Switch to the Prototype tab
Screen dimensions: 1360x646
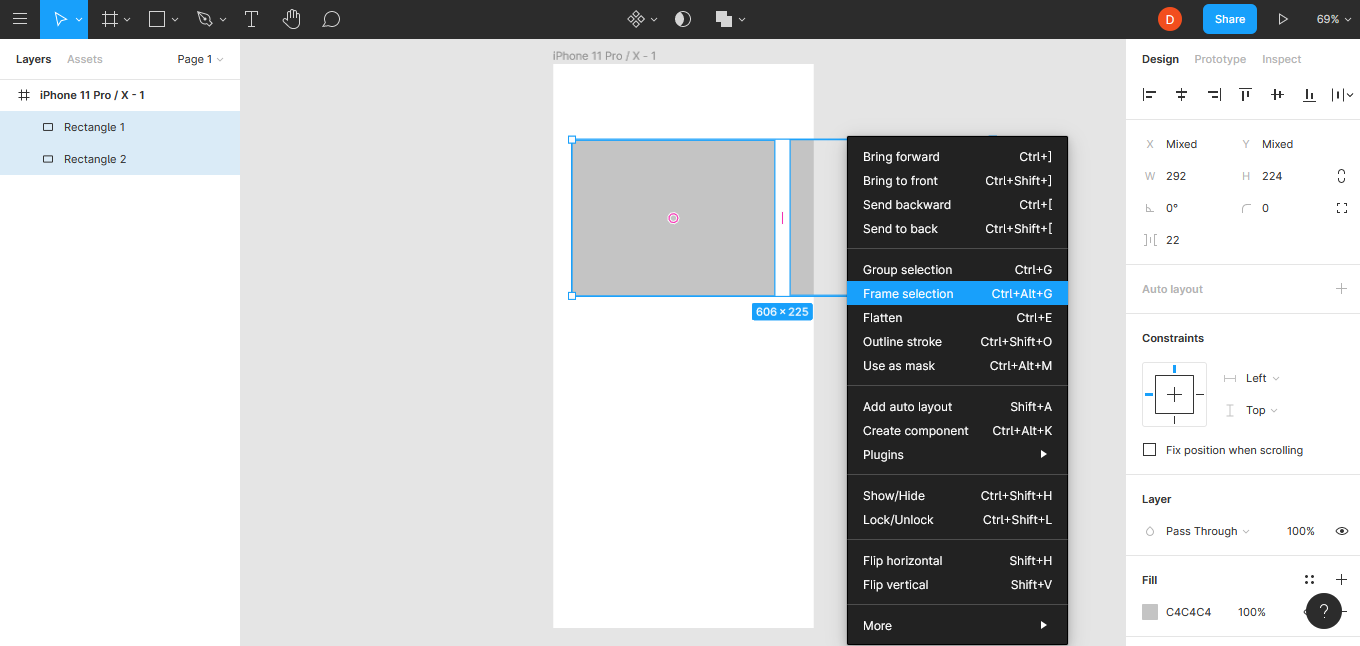(1220, 59)
